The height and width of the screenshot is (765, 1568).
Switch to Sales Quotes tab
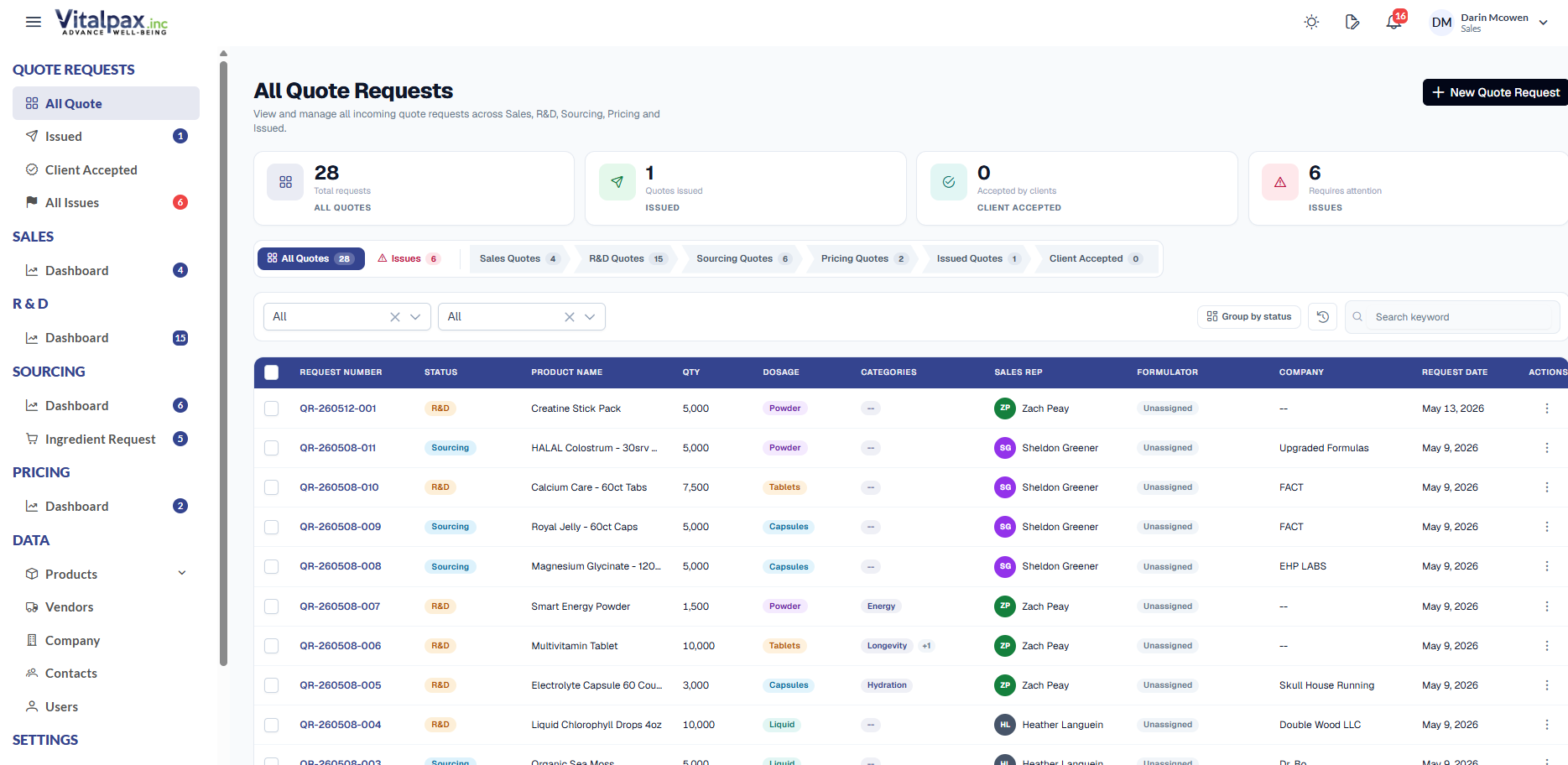518,258
